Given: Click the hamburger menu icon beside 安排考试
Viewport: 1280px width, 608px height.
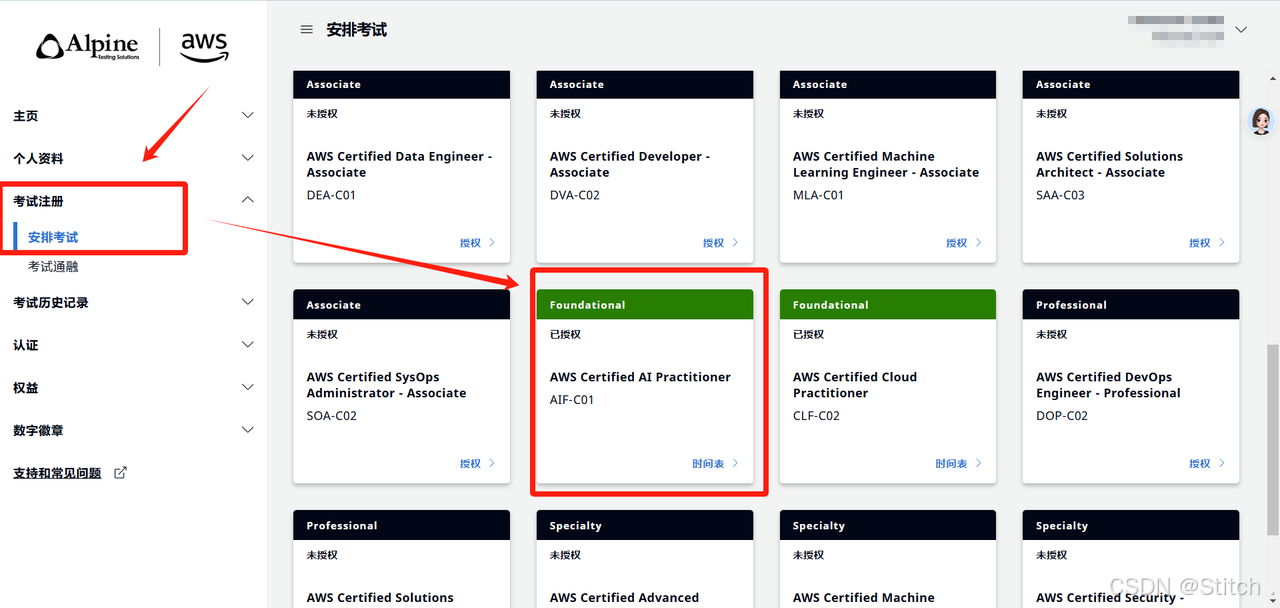Looking at the screenshot, I should (307, 30).
